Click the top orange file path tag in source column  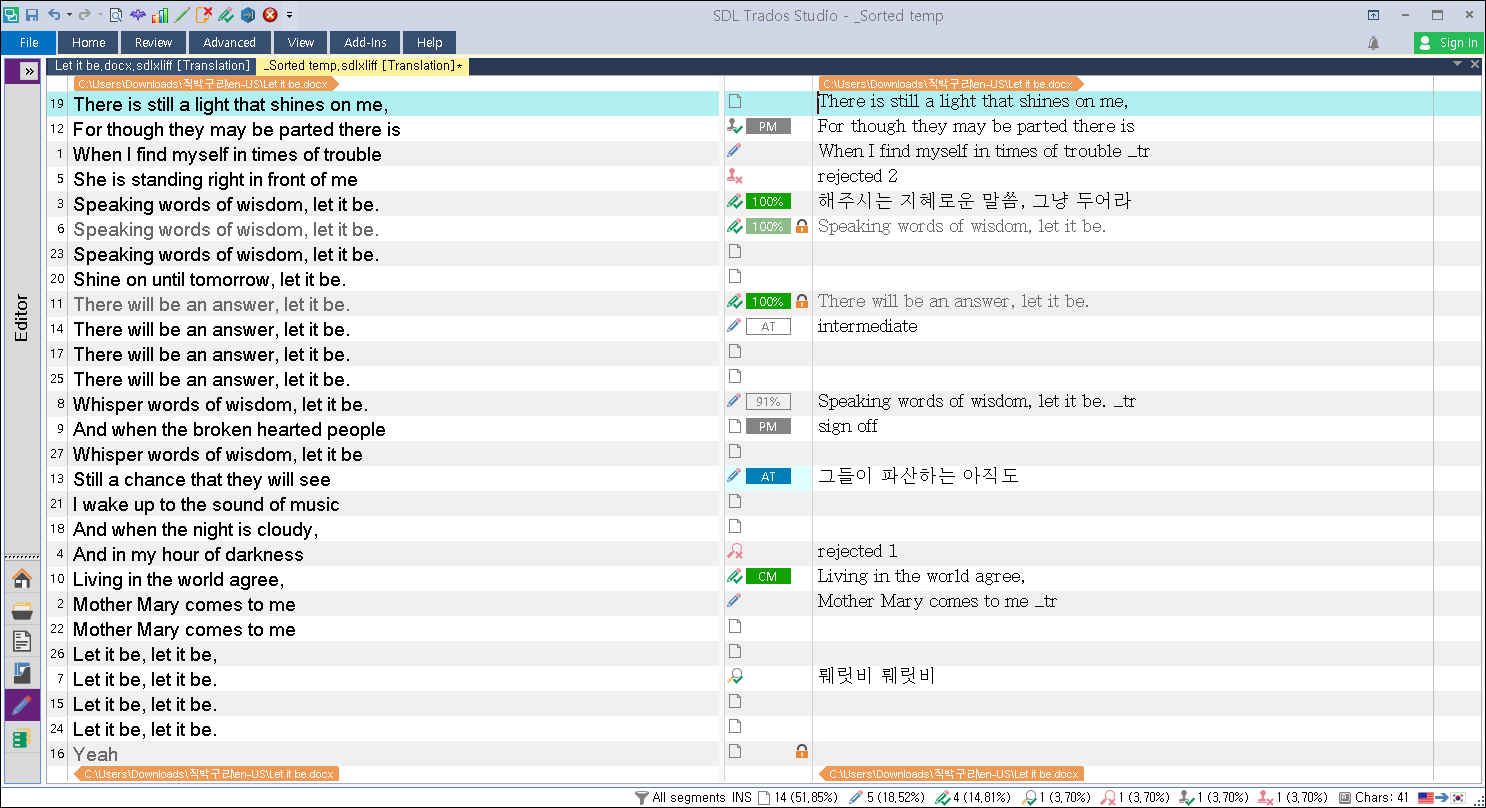click(x=205, y=84)
